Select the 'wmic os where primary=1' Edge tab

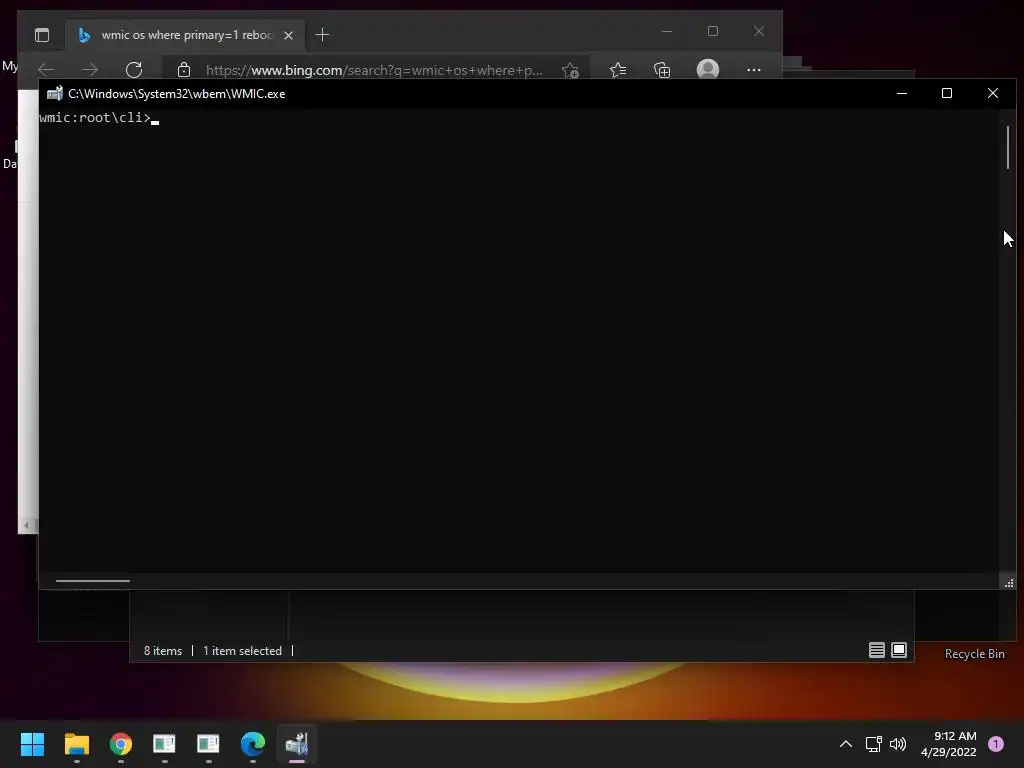coord(185,35)
